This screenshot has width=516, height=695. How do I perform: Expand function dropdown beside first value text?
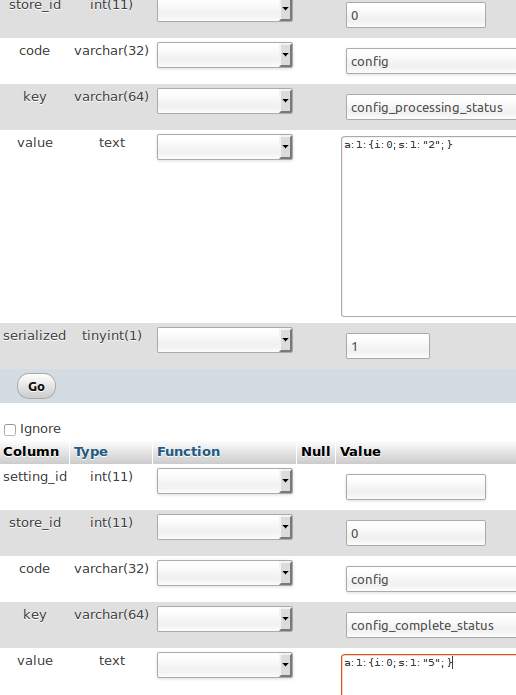tap(224, 147)
